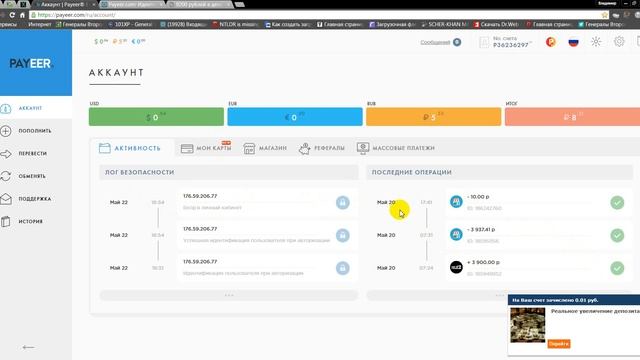
Task: Open Перевести in the sidebar
Action: click(x=33, y=153)
